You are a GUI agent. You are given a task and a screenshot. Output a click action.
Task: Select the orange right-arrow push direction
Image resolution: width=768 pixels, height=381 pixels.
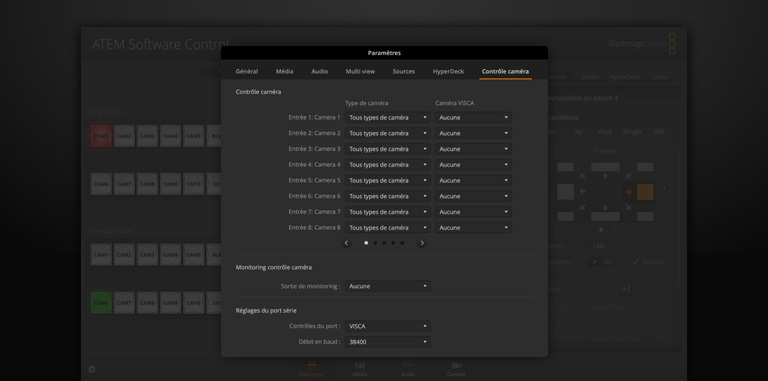click(x=628, y=192)
